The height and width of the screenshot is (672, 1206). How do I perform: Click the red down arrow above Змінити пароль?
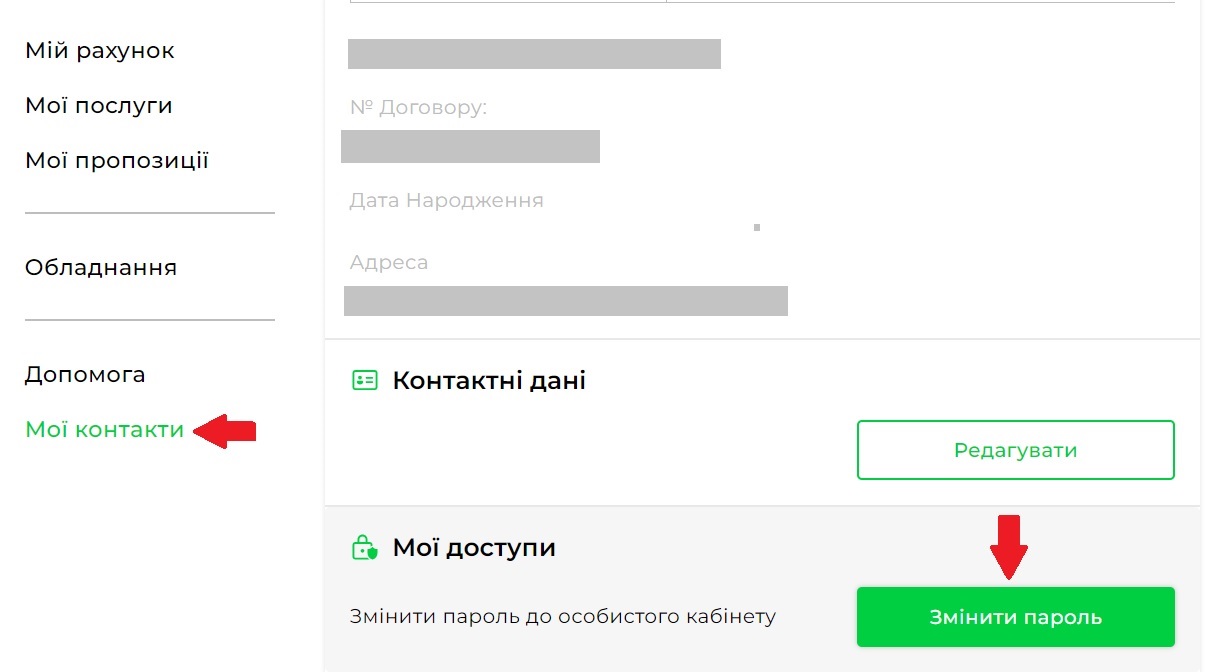[1009, 546]
